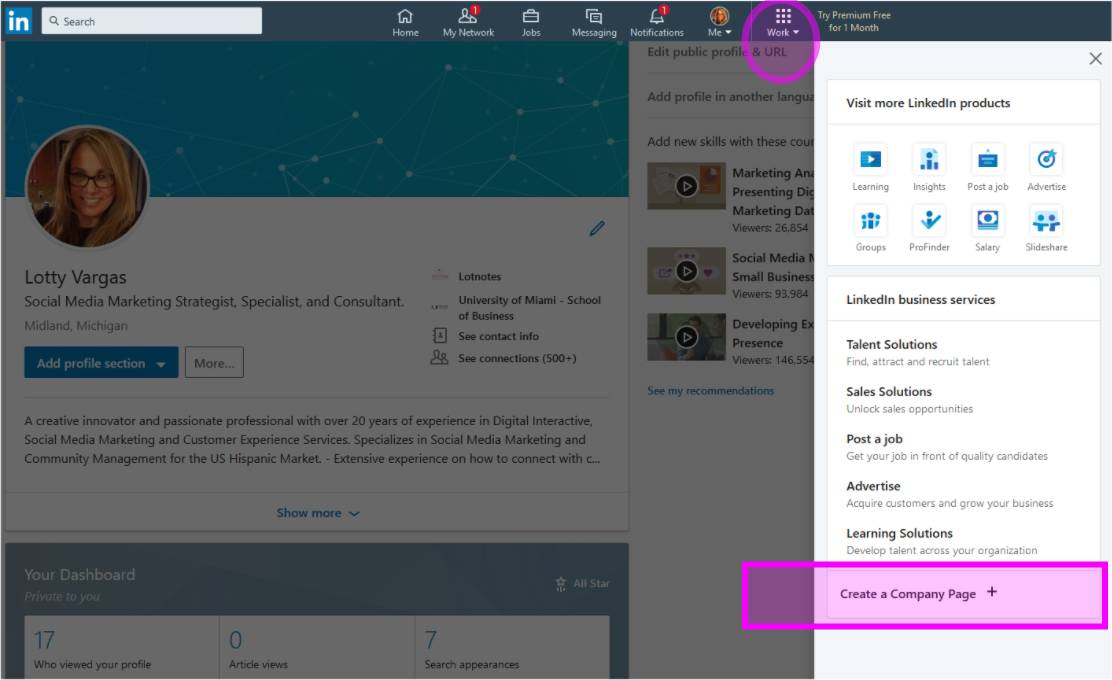The height and width of the screenshot is (680, 1112).
Task: Click the plus icon beside Create a Company Page
Action: (991, 592)
